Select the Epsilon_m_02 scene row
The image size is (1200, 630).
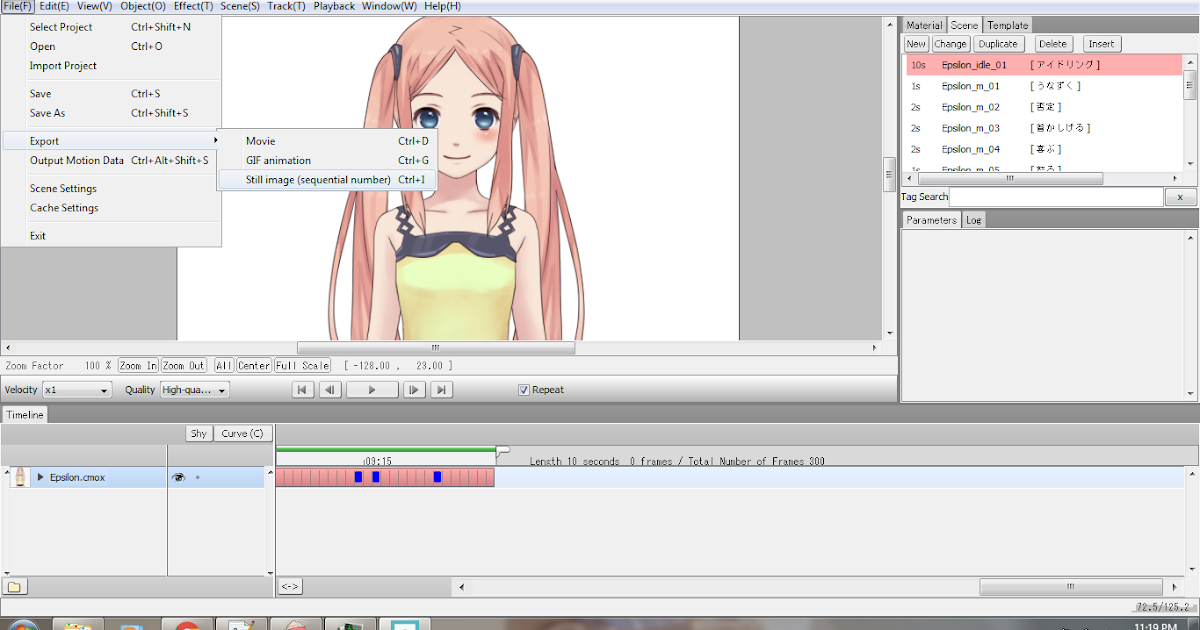tap(970, 106)
